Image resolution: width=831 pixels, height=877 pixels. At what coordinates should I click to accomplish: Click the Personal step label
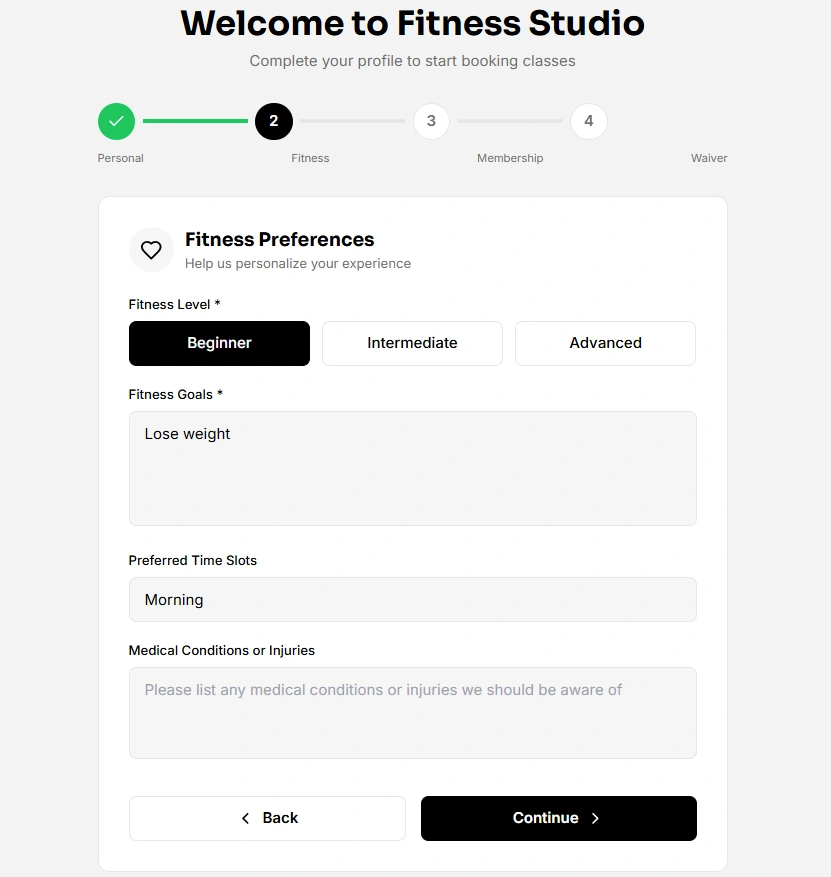(x=121, y=158)
